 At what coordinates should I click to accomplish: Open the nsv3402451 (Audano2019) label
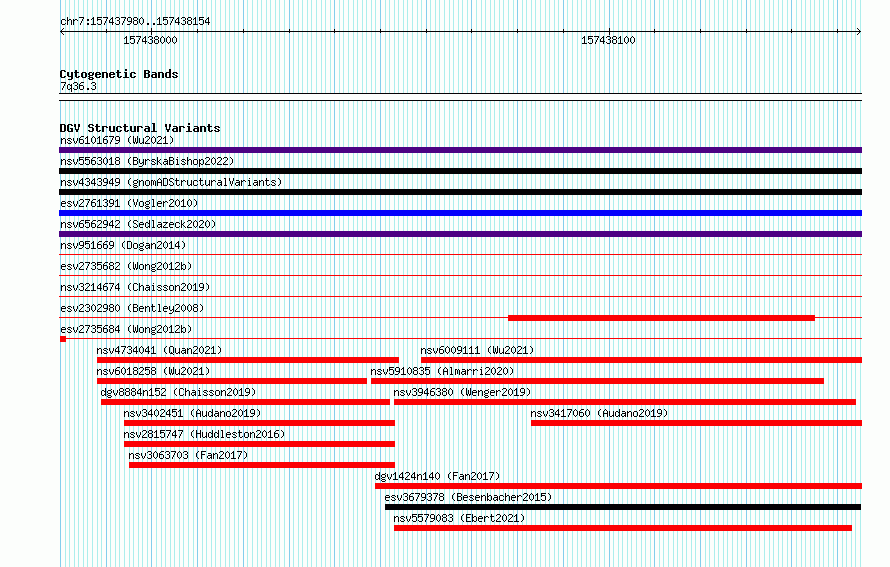coord(192,413)
